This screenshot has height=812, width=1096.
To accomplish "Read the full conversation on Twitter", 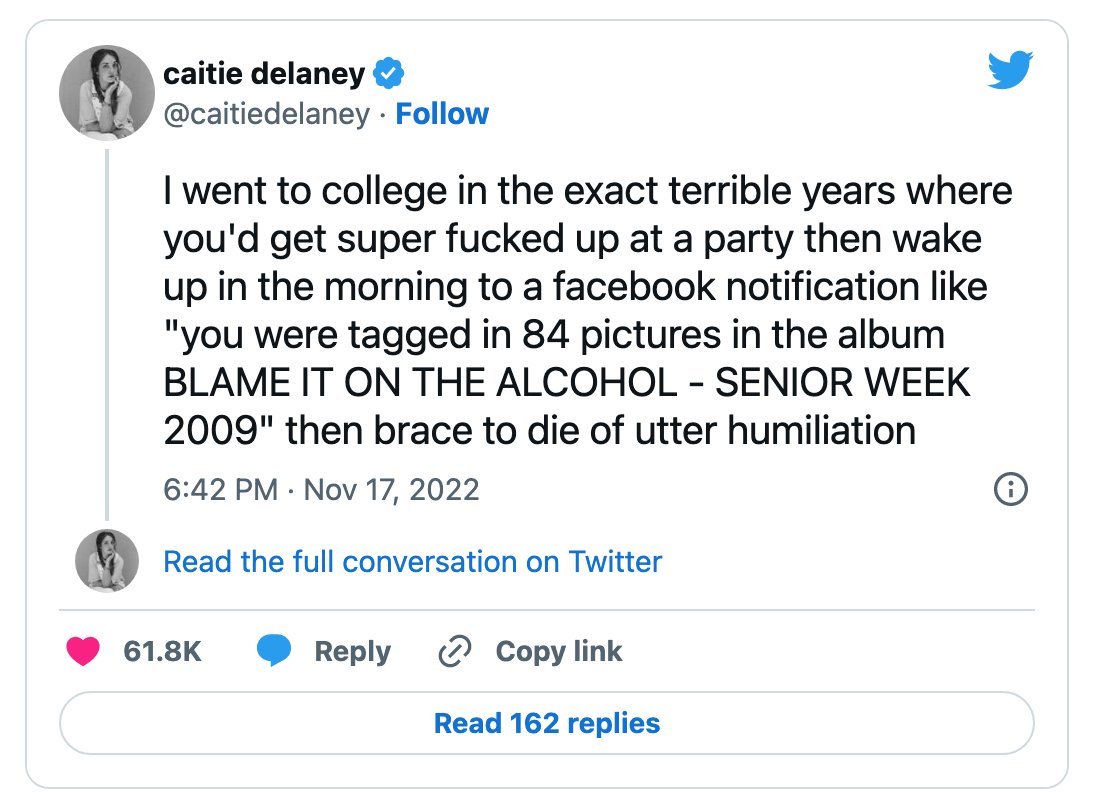I will coord(412,562).
